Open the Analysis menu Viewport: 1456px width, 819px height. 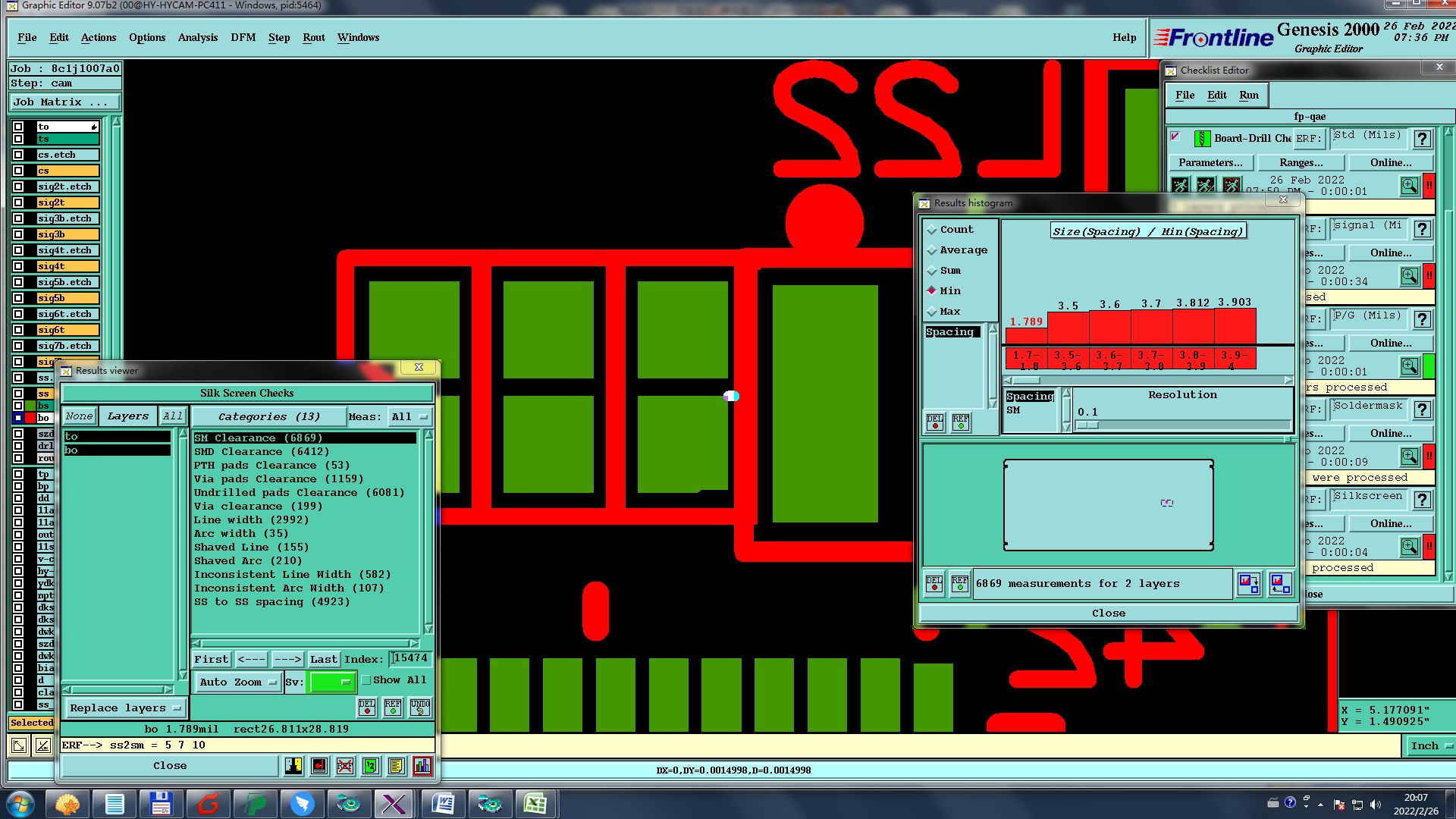[197, 37]
